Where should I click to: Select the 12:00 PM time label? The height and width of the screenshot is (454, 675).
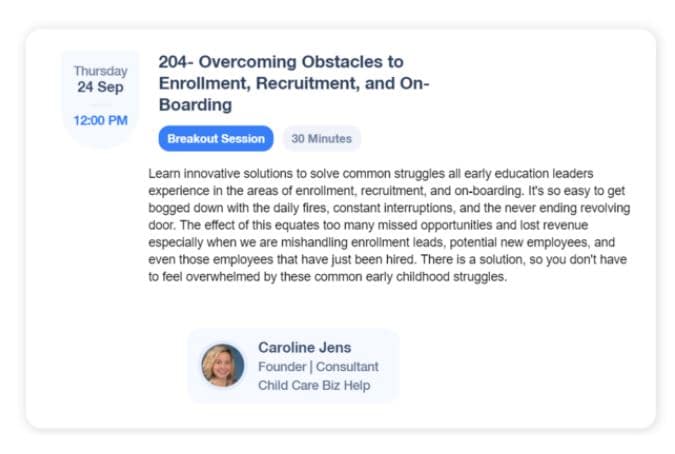click(x=100, y=120)
